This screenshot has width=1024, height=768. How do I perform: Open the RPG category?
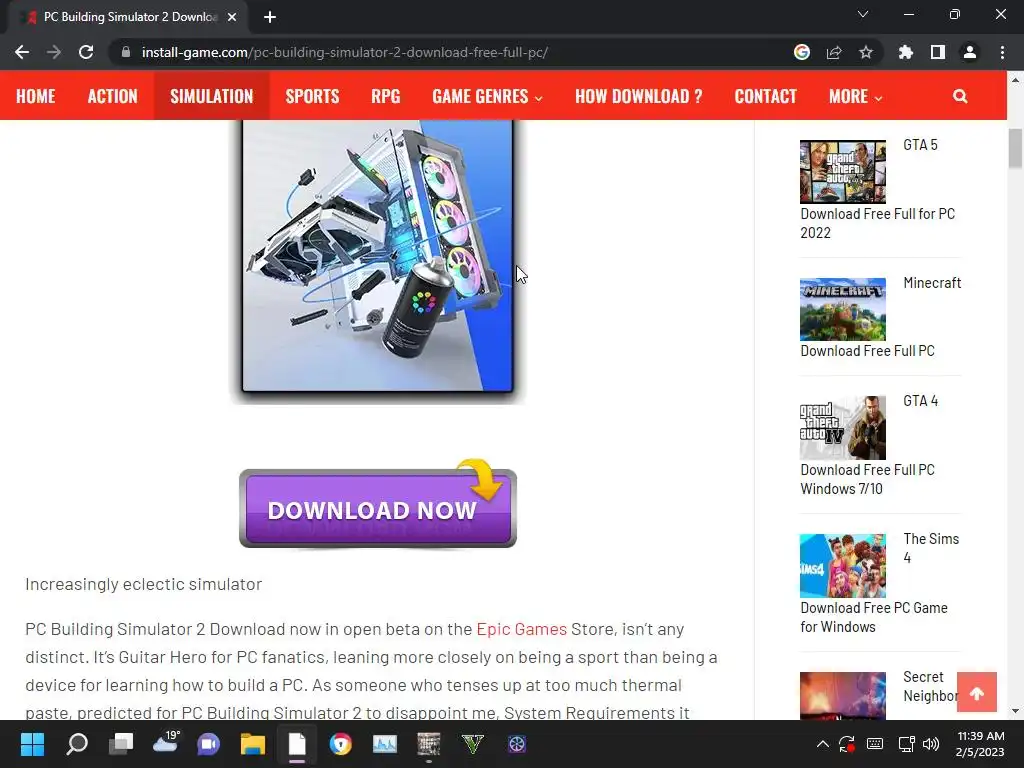click(x=385, y=96)
